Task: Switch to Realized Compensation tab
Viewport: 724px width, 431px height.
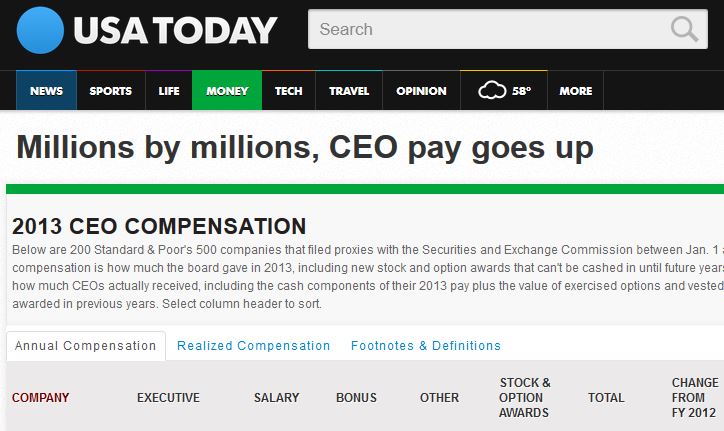Action: [x=253, y=346]
